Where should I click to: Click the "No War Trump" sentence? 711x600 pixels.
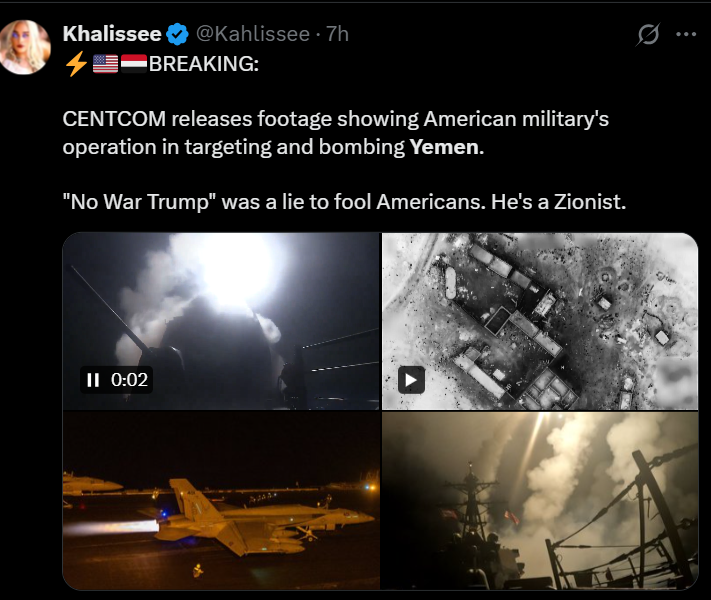click(x=343, y=201)
